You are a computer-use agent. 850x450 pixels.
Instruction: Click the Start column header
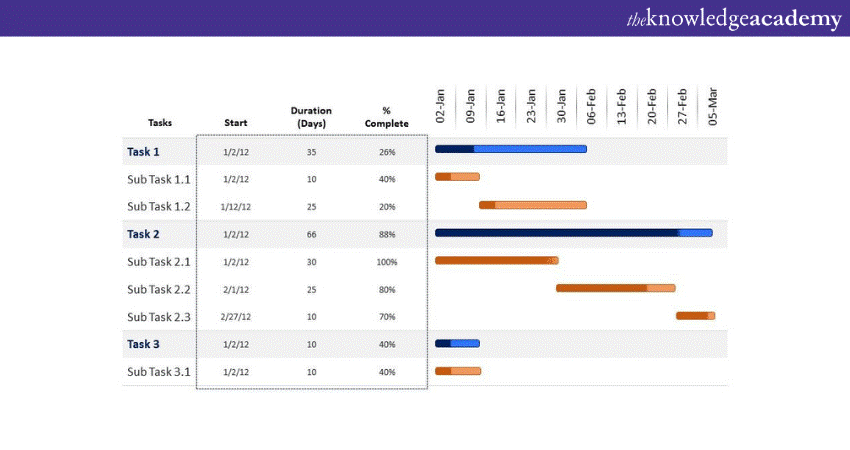point(236,123)
